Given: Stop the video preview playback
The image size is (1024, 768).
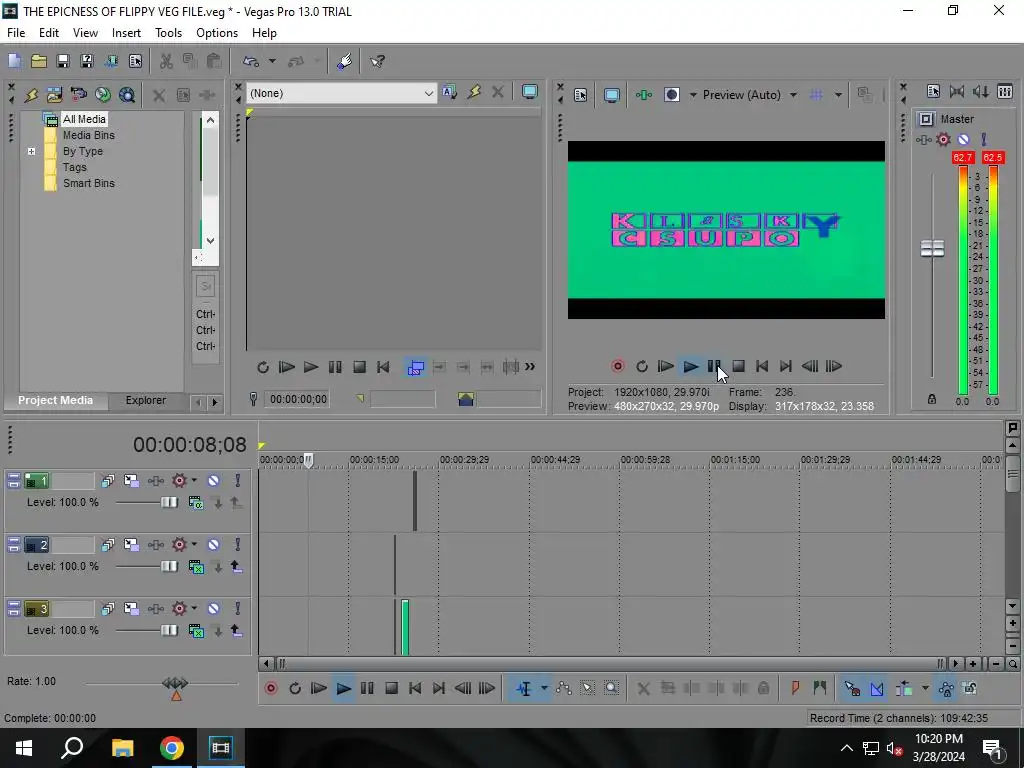Looking at the screenshot, I should (x=739, y=366).
